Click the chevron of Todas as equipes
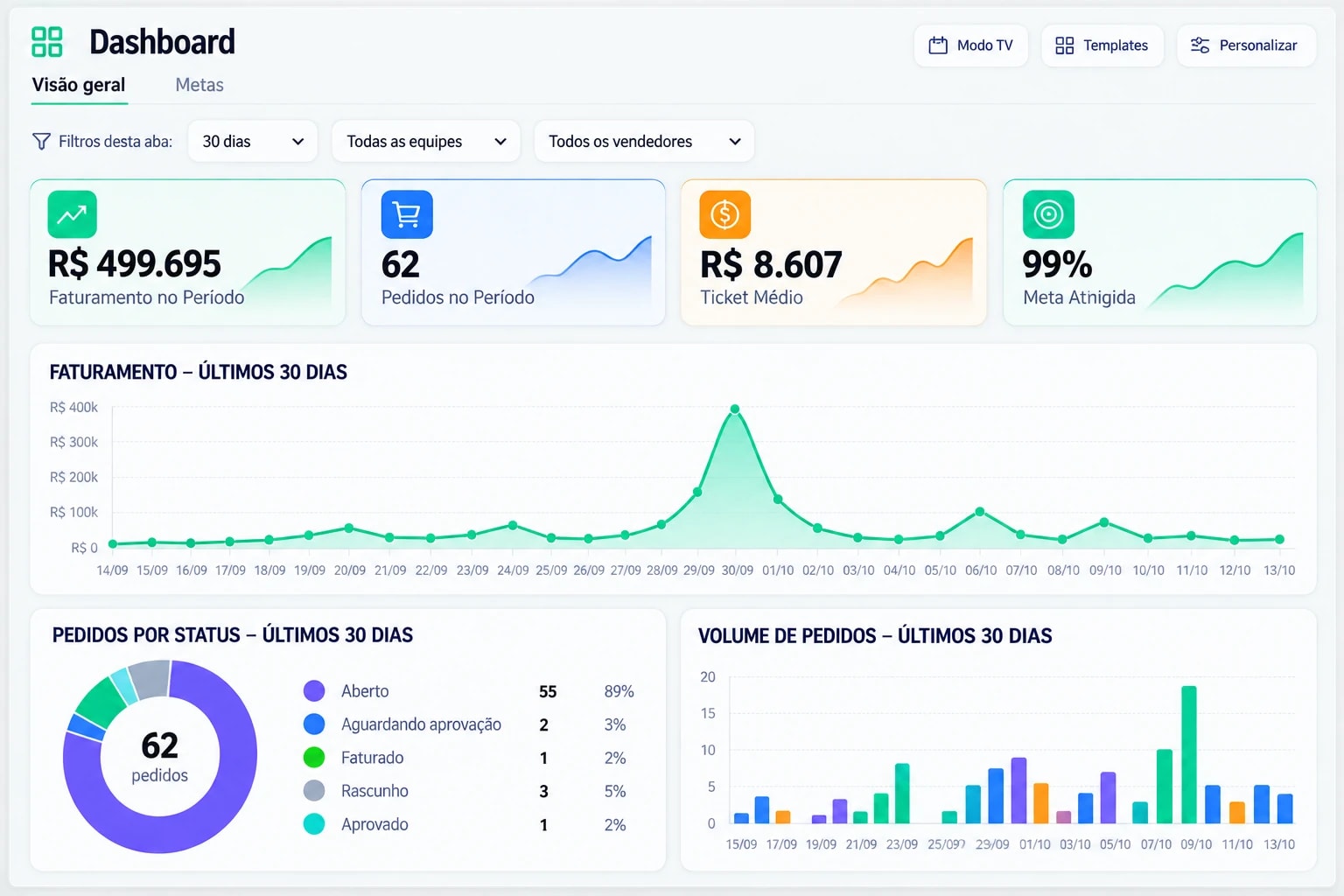 click(500, 142)
